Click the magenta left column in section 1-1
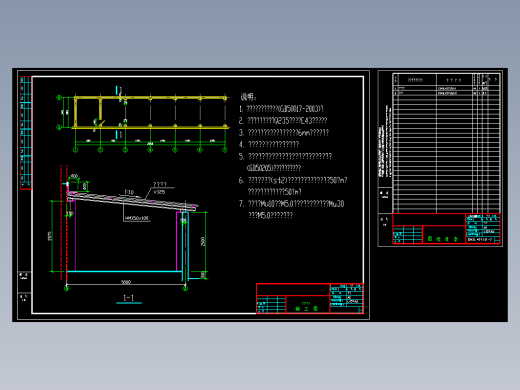The width and height of the screenshot is (520, 390). 75,236
